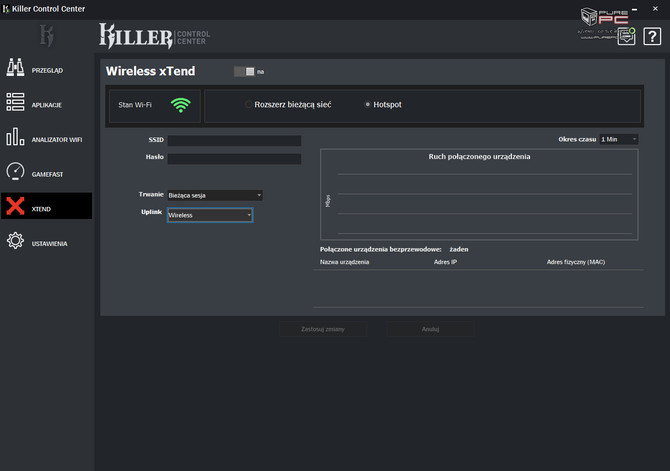Click the Anuluj button
This screenshot has width=670, height=471.
430,329
